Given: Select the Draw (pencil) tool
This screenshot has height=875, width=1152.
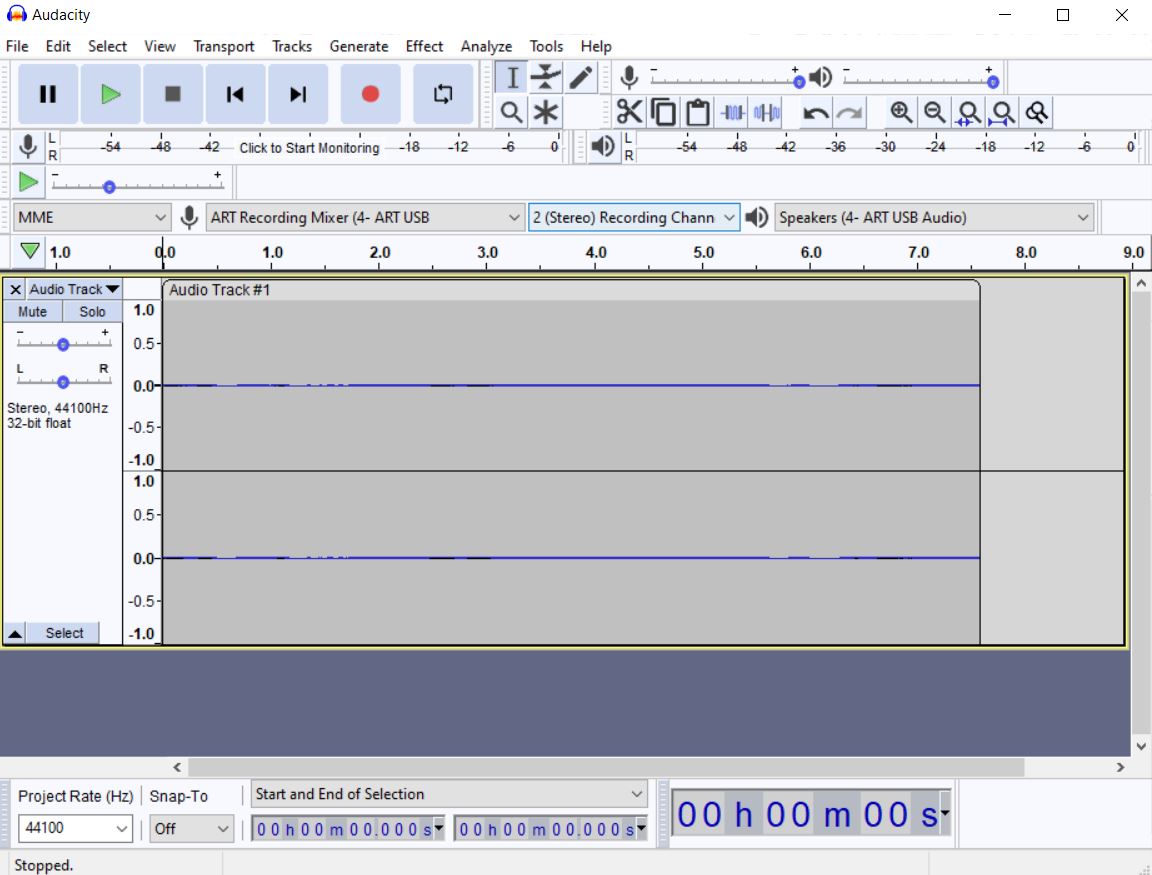Looking at the screenshot, I should [x=580, y=77].
